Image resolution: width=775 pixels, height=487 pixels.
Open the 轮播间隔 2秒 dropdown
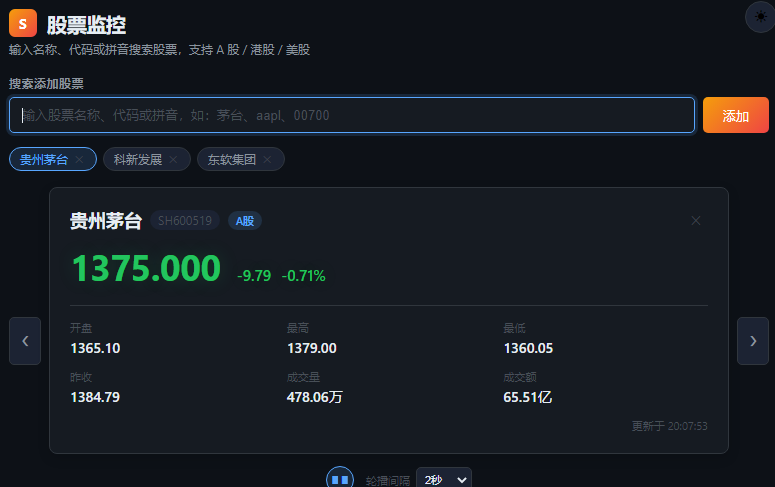444,479
